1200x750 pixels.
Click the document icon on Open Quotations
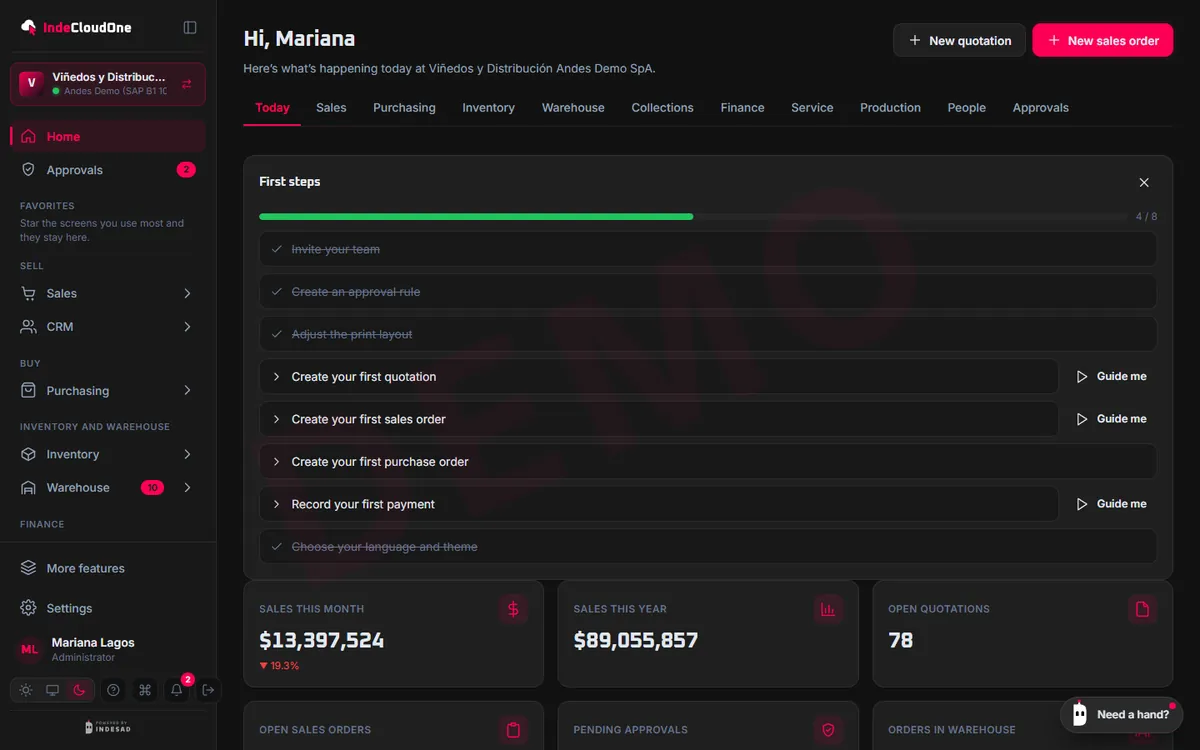pyautogui.click(x=1142, y=609)
